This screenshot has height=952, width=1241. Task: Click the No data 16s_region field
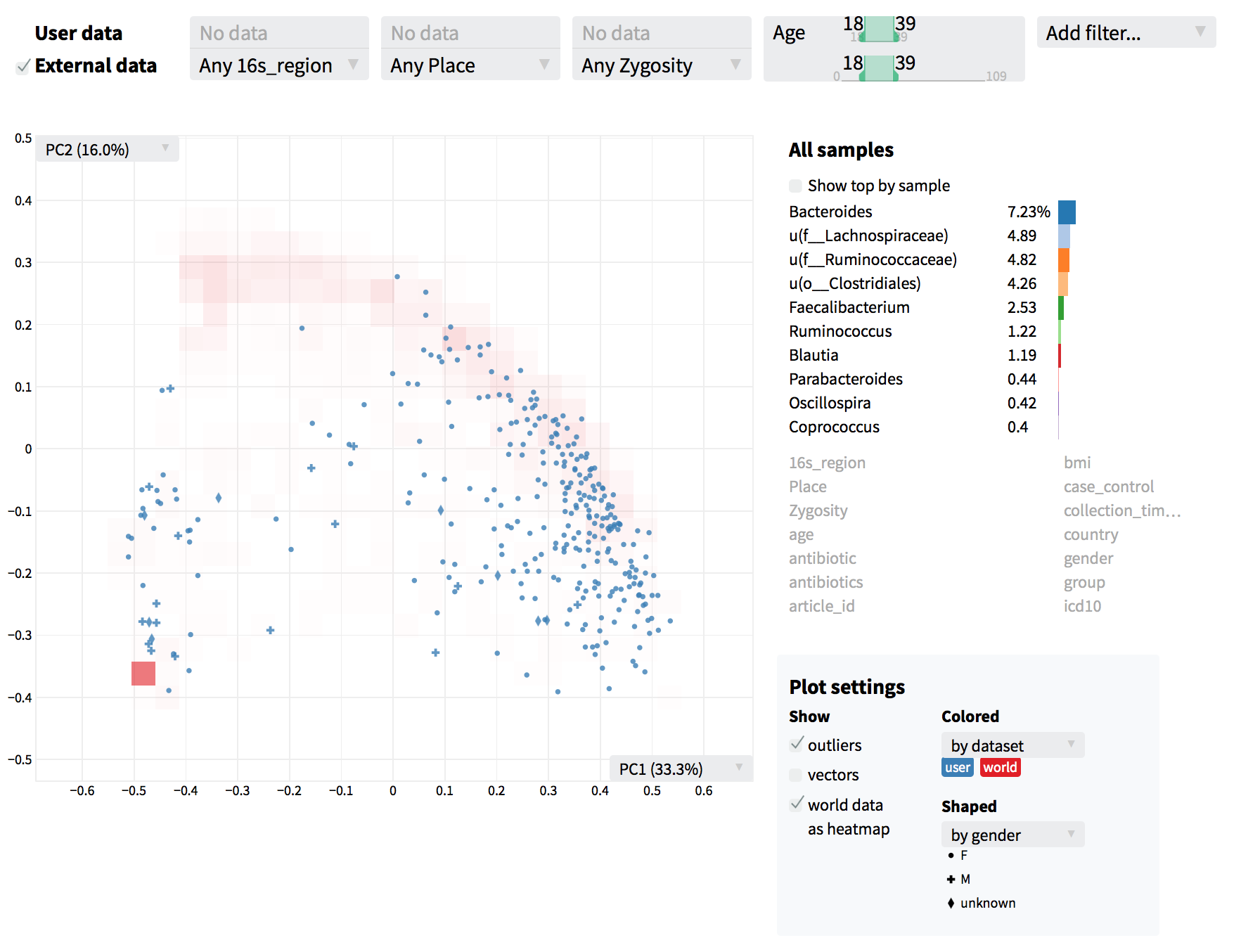pyautogui.click(x=279, y=33)
